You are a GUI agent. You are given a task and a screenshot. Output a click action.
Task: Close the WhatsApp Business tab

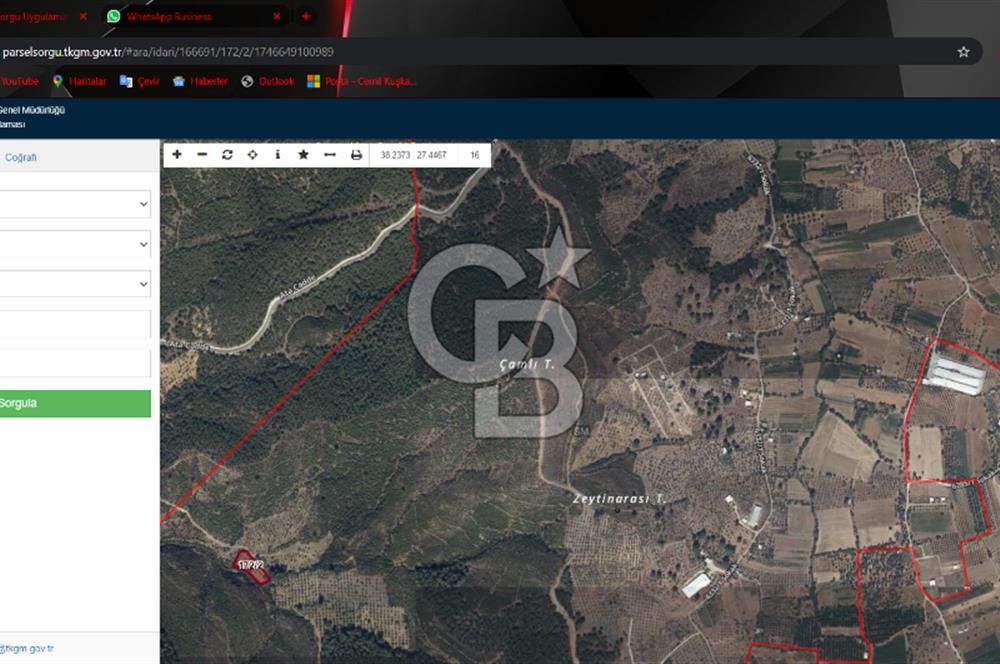pos(277,16)
